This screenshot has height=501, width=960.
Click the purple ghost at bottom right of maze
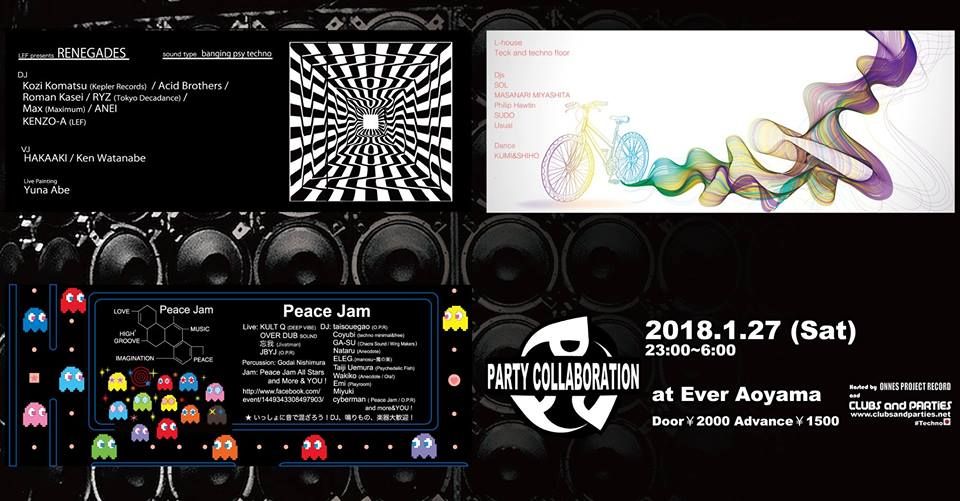pyautogui.click(x=424, y=445)
